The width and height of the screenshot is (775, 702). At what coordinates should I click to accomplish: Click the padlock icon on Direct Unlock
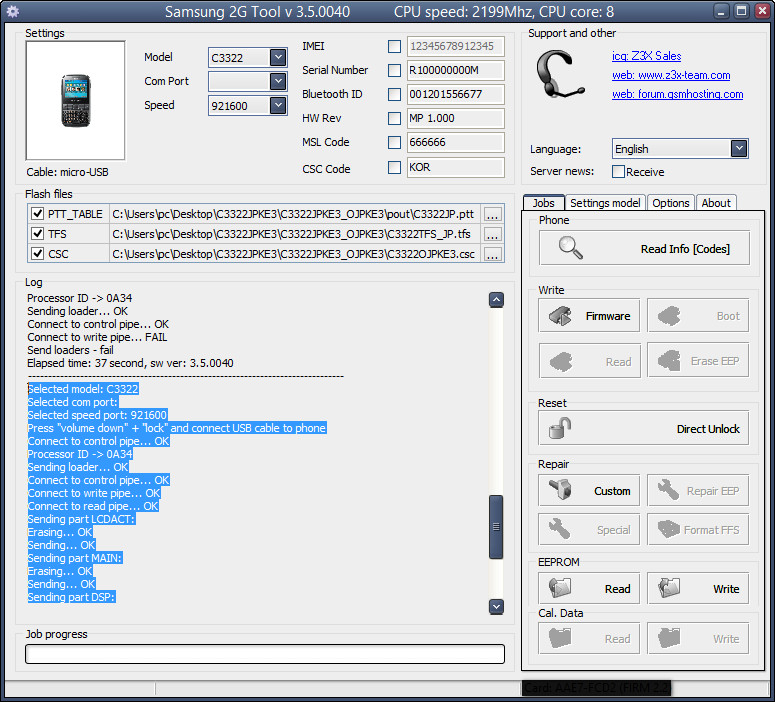(x=560, y=428)
